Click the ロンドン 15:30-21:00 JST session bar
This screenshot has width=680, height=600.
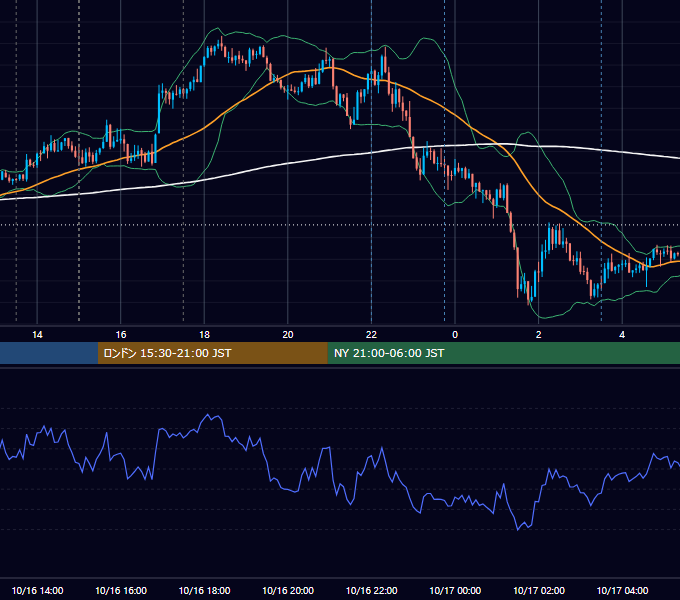(212, 353)
